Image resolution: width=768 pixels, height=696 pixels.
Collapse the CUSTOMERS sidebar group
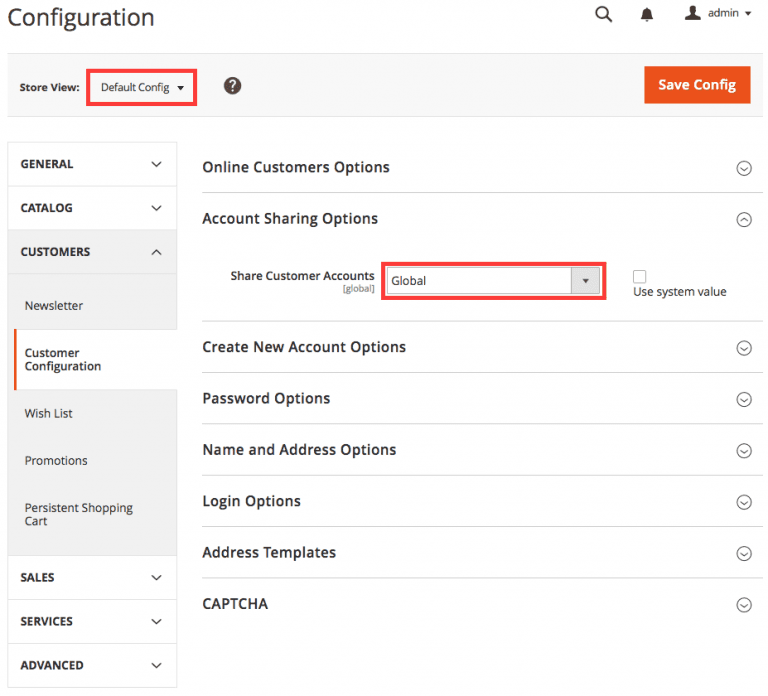point(91,252)
